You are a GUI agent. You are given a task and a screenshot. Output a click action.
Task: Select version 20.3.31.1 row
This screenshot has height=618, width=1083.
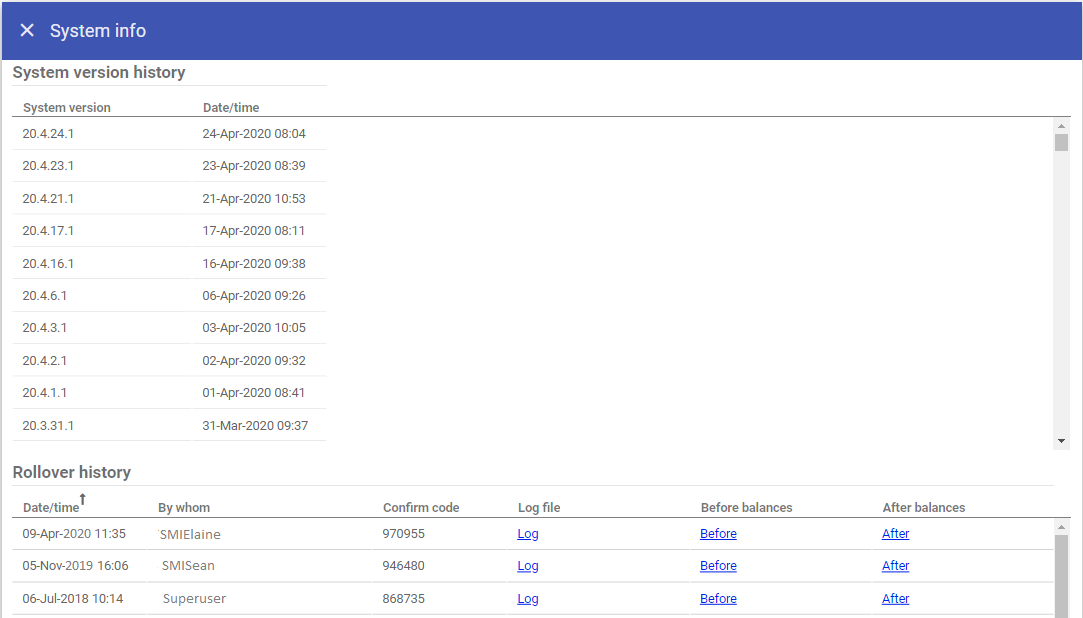tap(49, 426)
